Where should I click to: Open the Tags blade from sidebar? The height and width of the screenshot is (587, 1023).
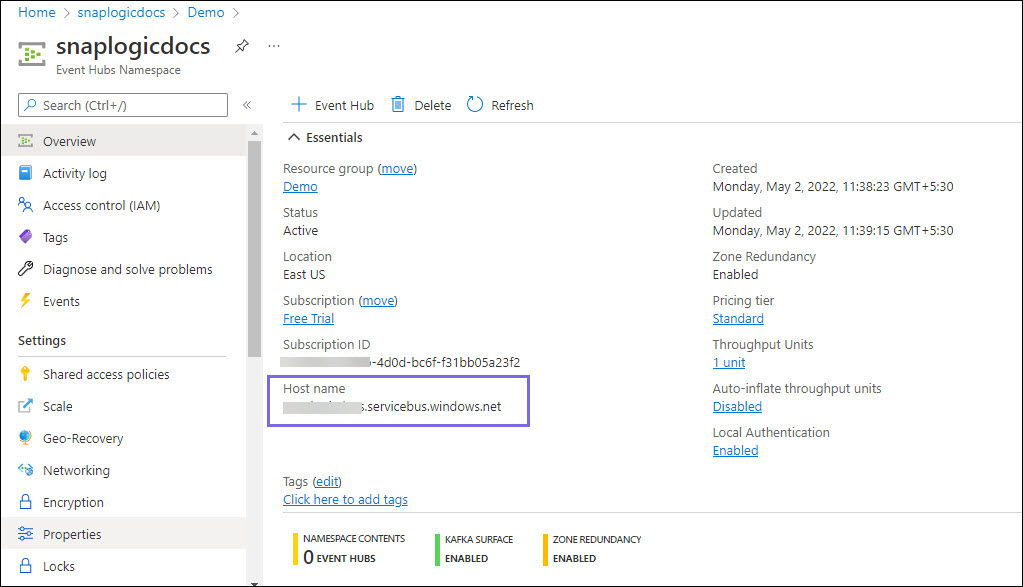coord(60,237)
